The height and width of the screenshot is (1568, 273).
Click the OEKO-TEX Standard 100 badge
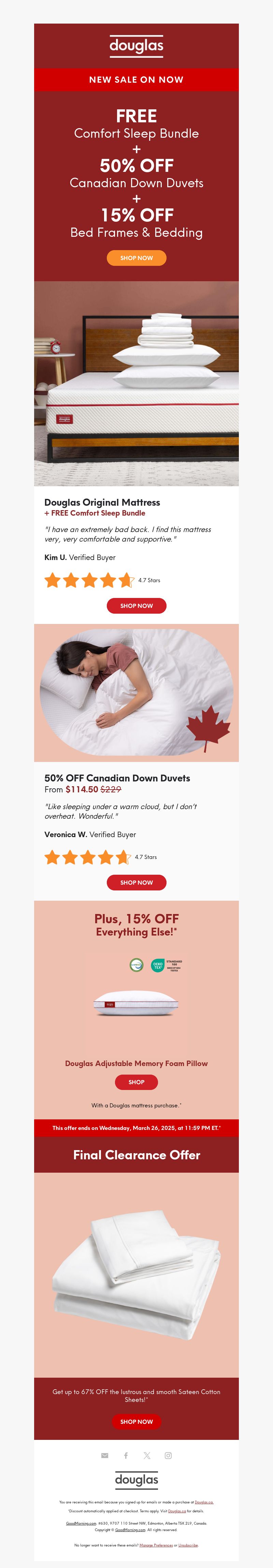166,965
